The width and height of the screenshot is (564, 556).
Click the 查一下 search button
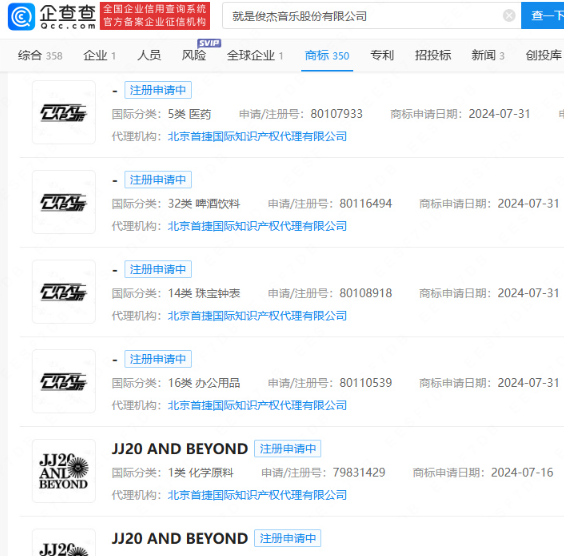(542, 15)
